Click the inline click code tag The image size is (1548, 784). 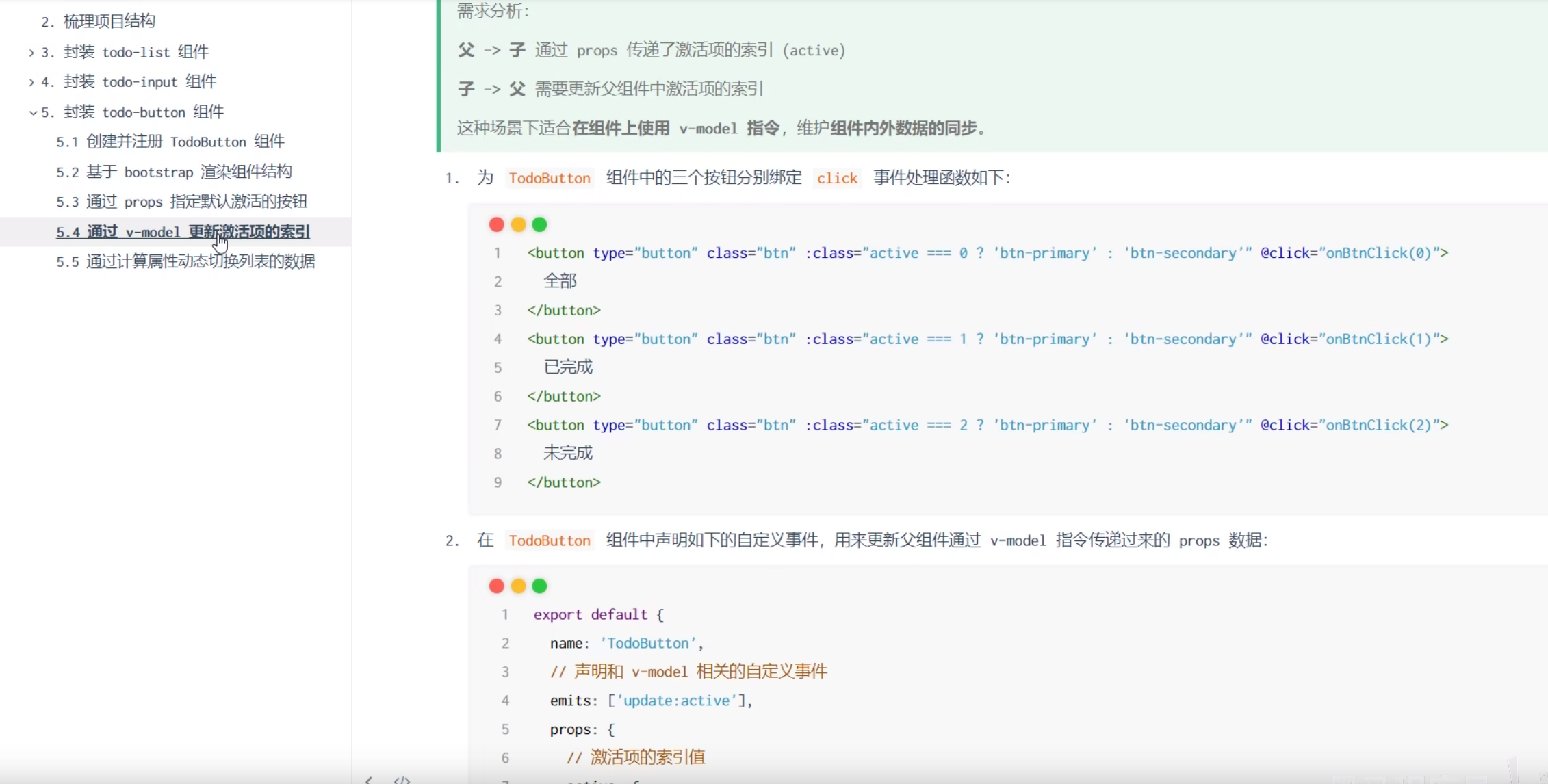coord(836,179)
